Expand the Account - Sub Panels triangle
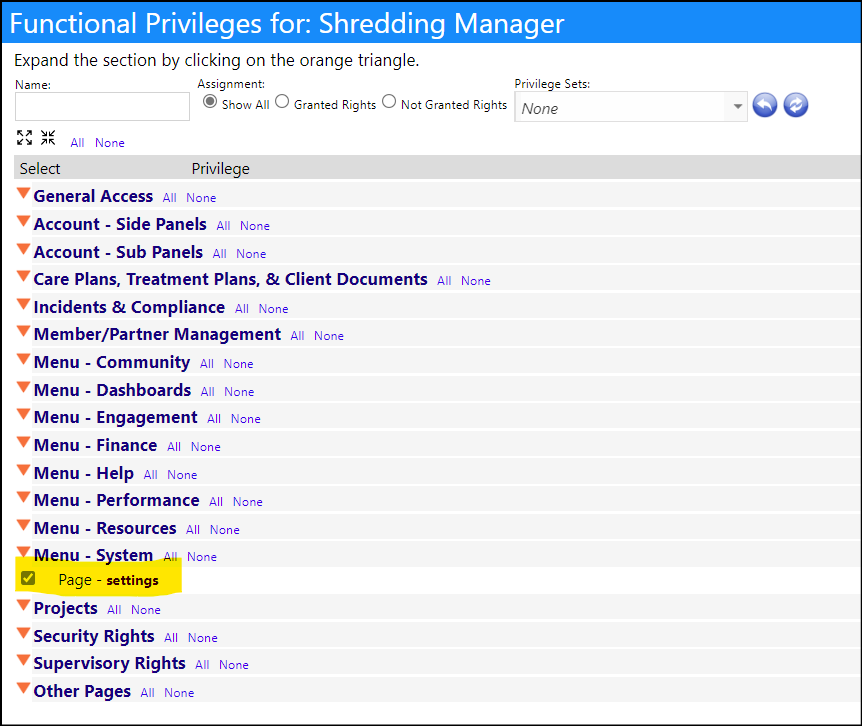The image size is (862, 726). (23, 249)
